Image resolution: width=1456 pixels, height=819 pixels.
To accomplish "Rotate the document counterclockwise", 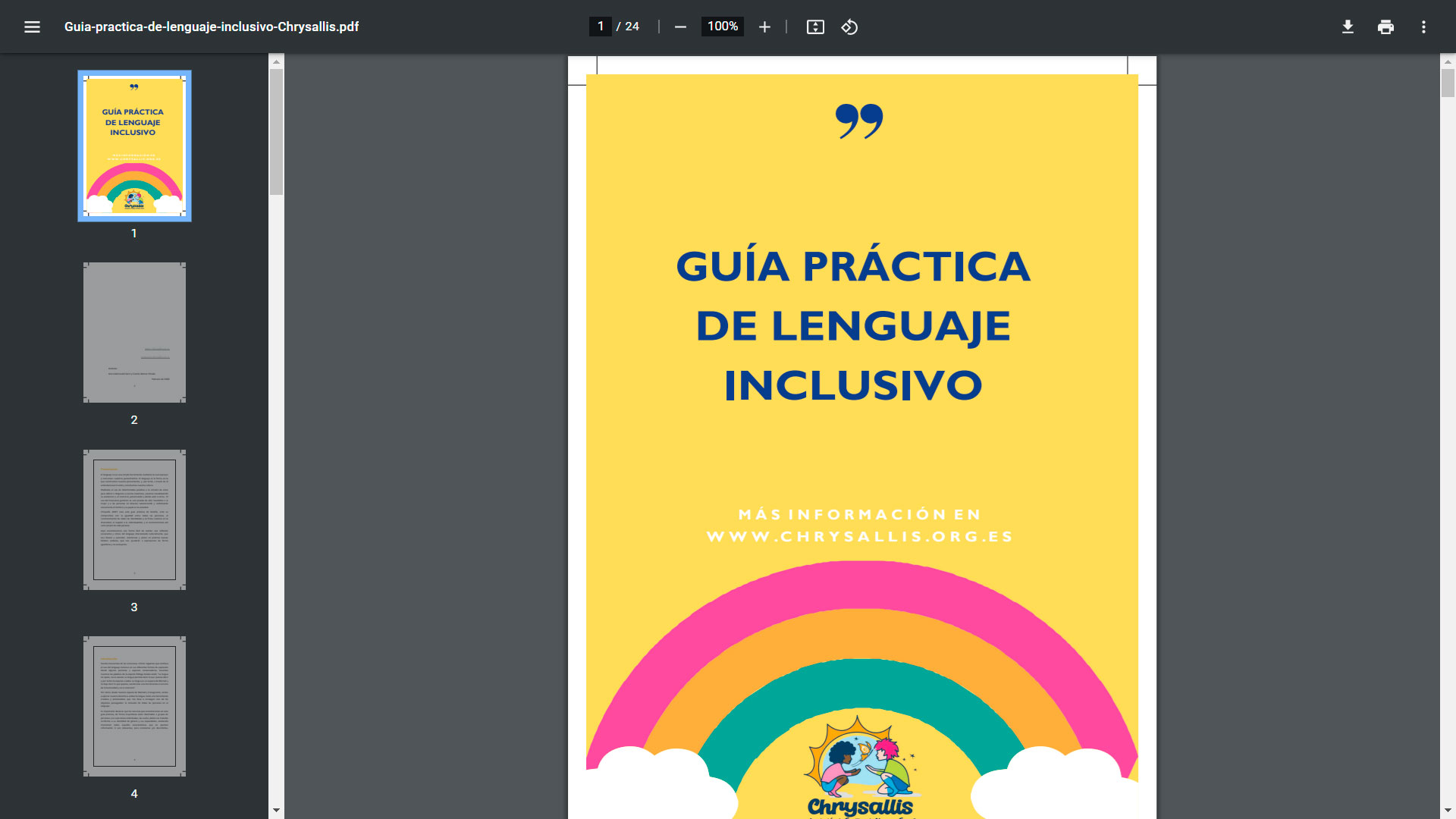I will click(x=849, y=27).
